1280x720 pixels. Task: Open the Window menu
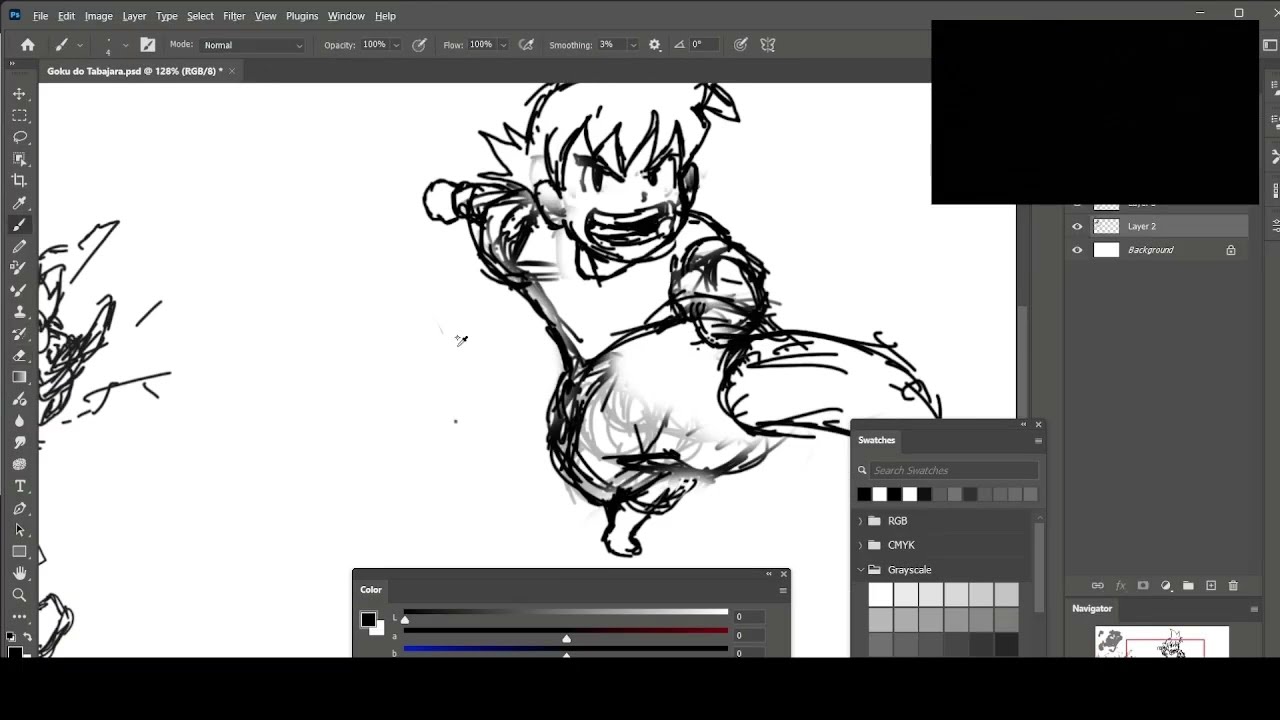346,16
